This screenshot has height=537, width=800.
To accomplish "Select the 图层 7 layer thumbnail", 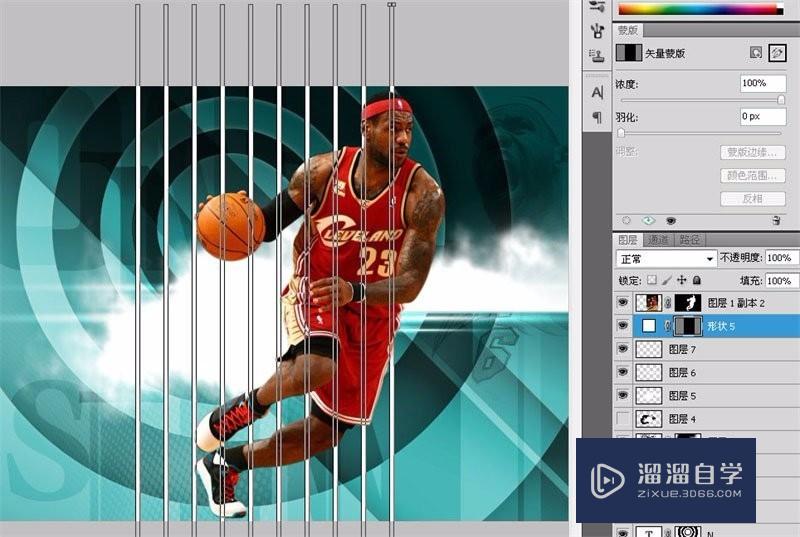I will [648, 349].
